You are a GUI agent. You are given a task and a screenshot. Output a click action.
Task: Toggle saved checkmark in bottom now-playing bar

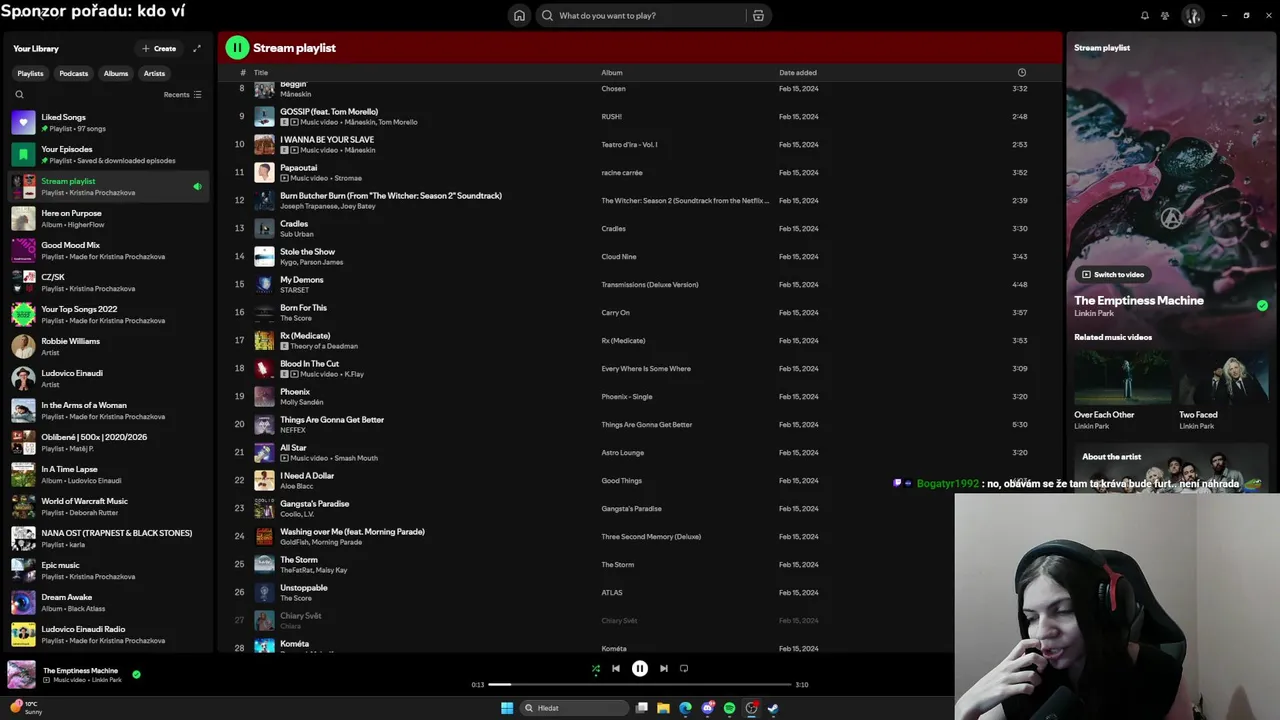[136, 674]
